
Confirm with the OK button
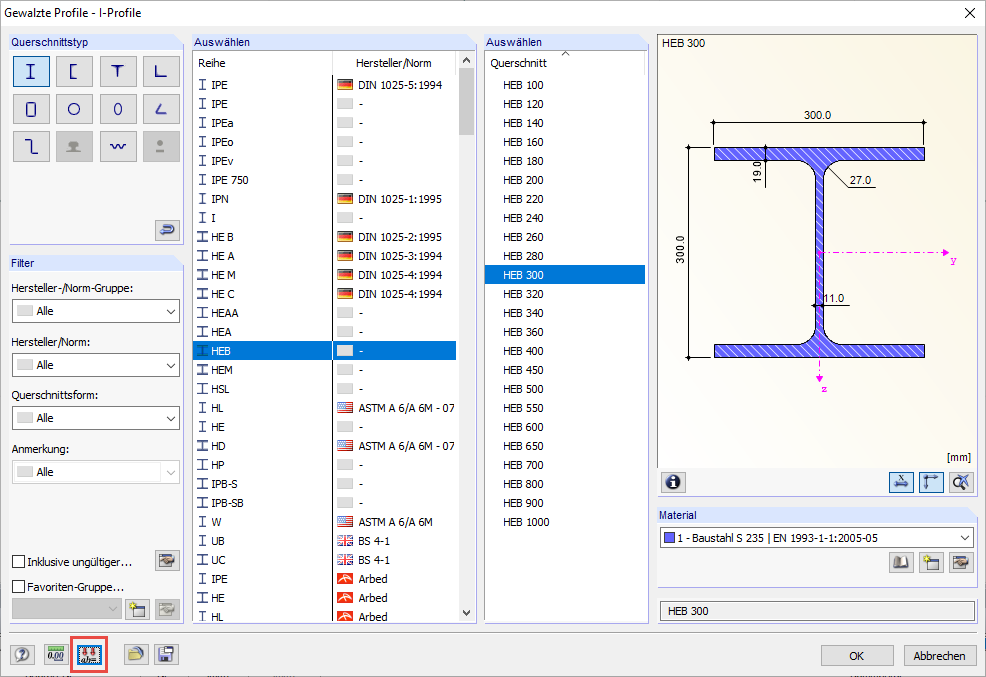tap(857, 656)
